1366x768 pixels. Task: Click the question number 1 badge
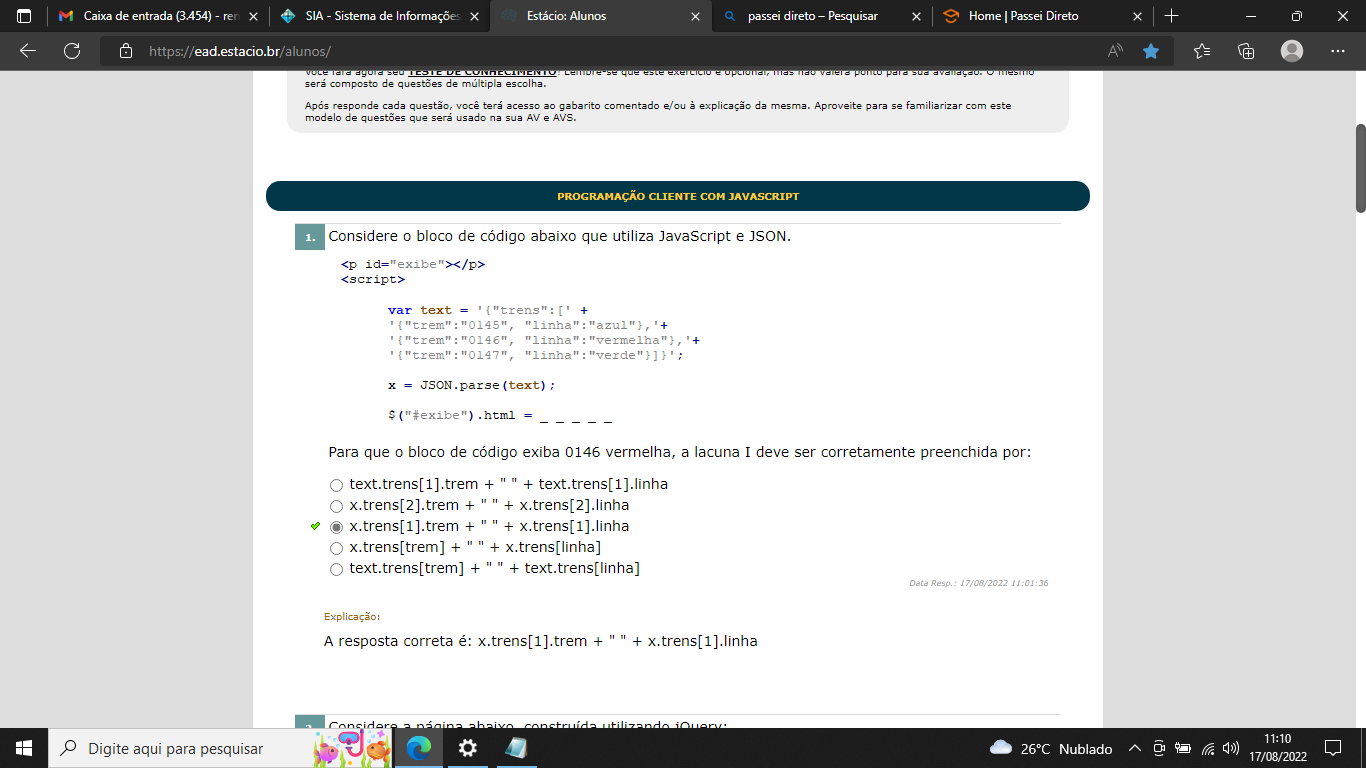tap(310, 237)
